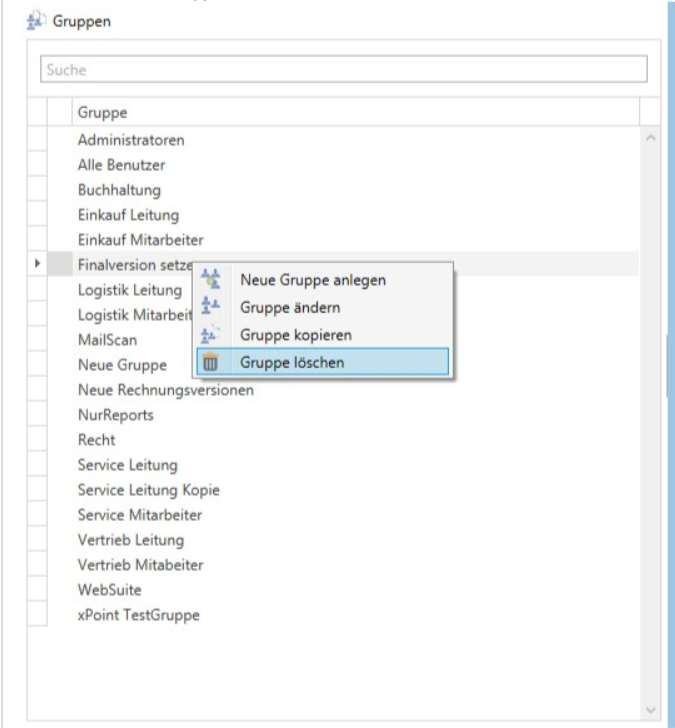Viewport: 675px width, 728px height.
Task: Click into the Suche search field
Action: [344, 70]
